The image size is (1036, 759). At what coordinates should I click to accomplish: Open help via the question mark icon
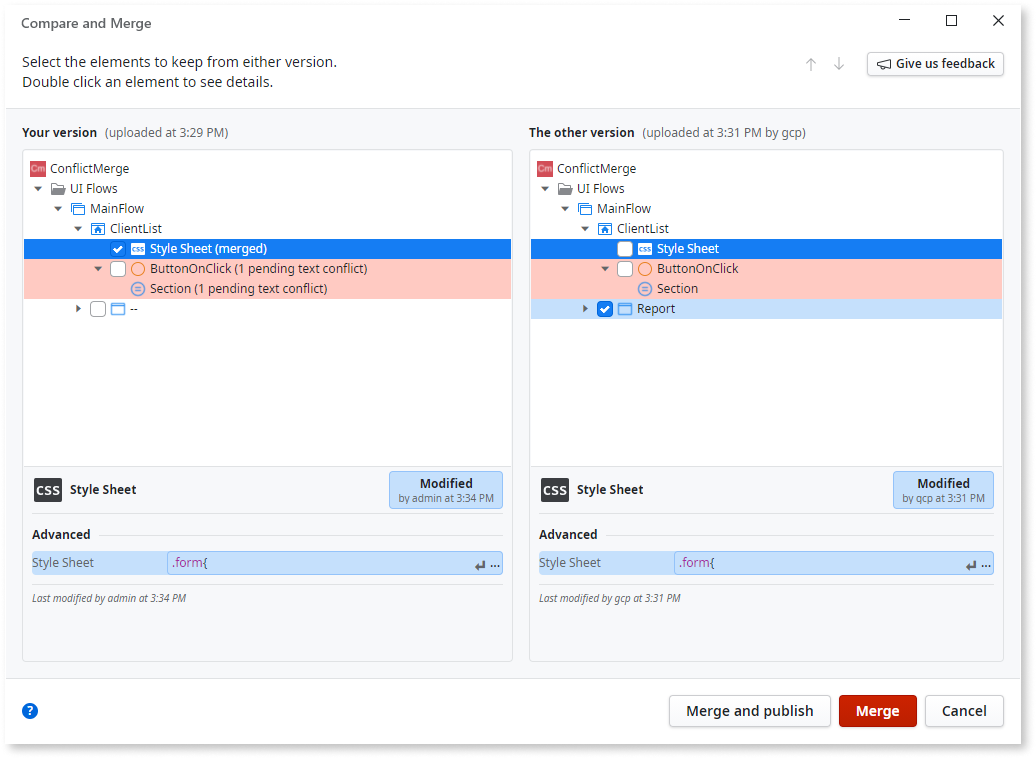click(30, 711)
